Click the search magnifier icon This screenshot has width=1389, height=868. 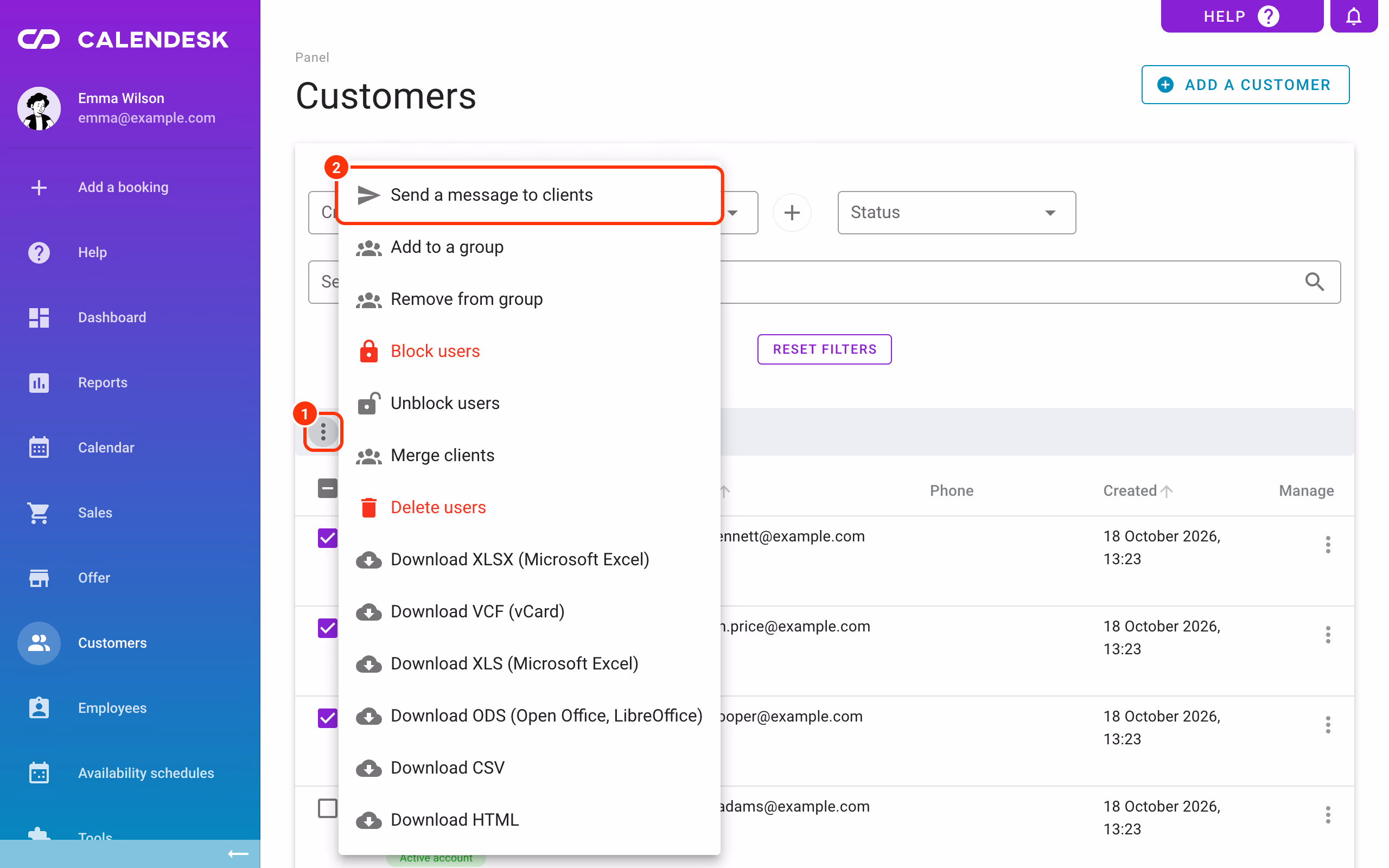pos(1314,282)
